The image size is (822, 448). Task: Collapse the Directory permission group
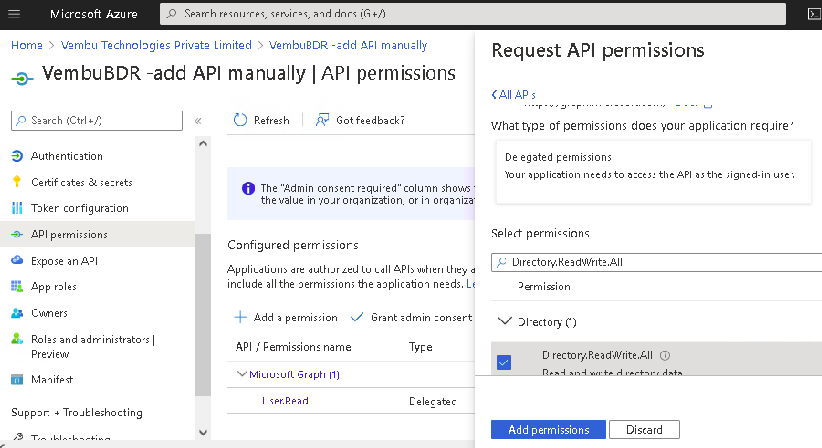pos(504,321)
